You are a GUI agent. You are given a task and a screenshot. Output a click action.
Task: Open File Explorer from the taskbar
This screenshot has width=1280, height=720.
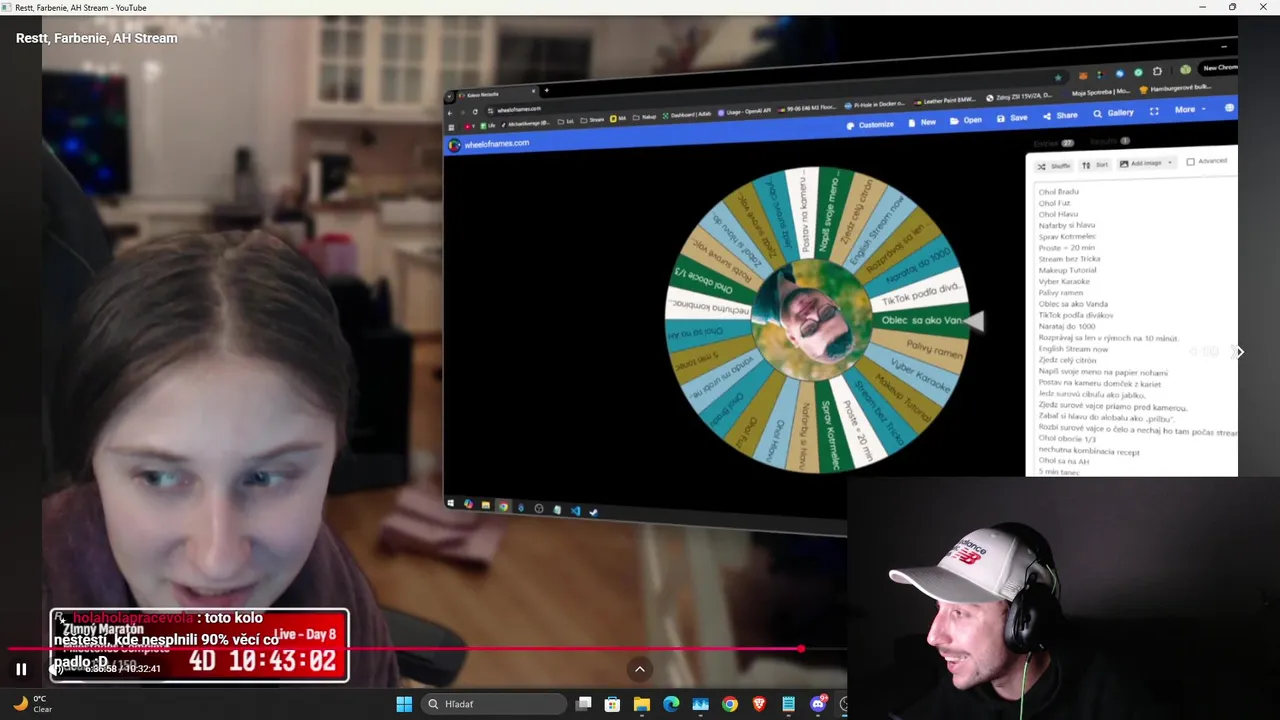pos(642,704)
